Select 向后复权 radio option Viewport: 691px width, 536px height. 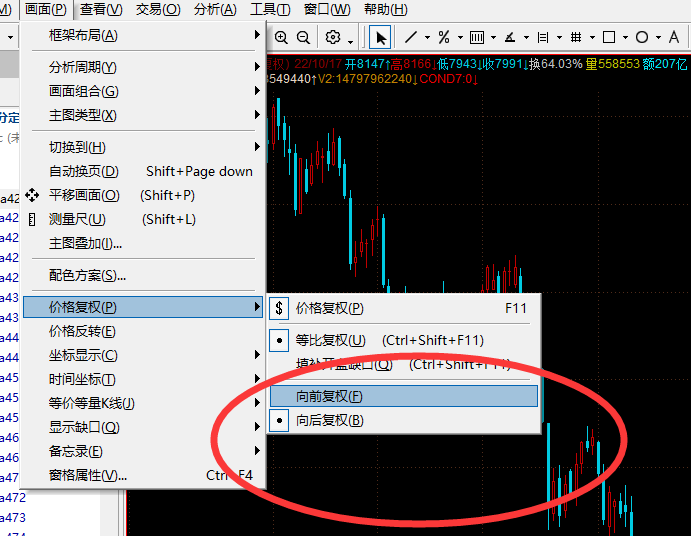coord(403,421)
